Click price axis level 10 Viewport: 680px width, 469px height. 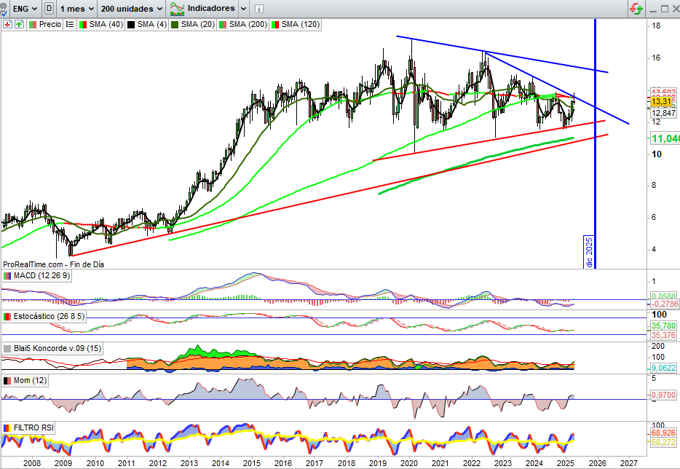click(657, 154)
